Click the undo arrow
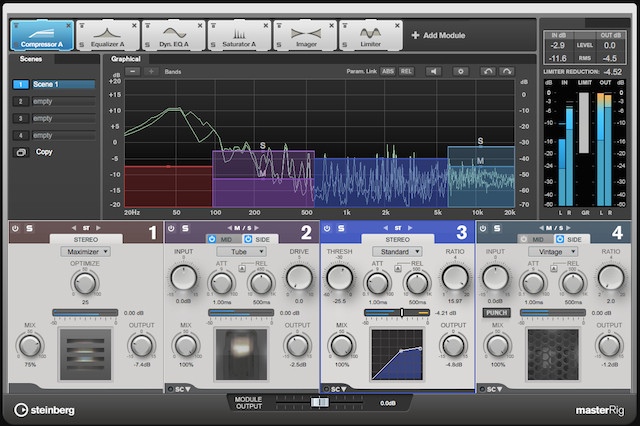This screenshot has width=640, height=426. 488,71
